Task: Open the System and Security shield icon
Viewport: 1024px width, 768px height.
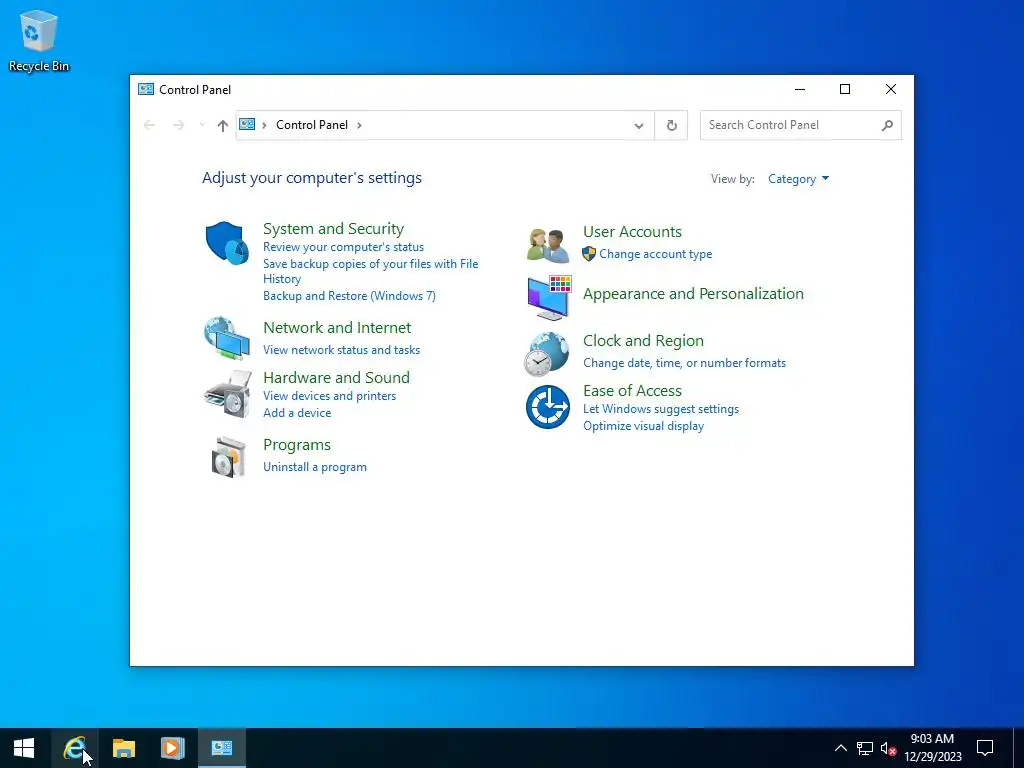Action: (227, 243)
